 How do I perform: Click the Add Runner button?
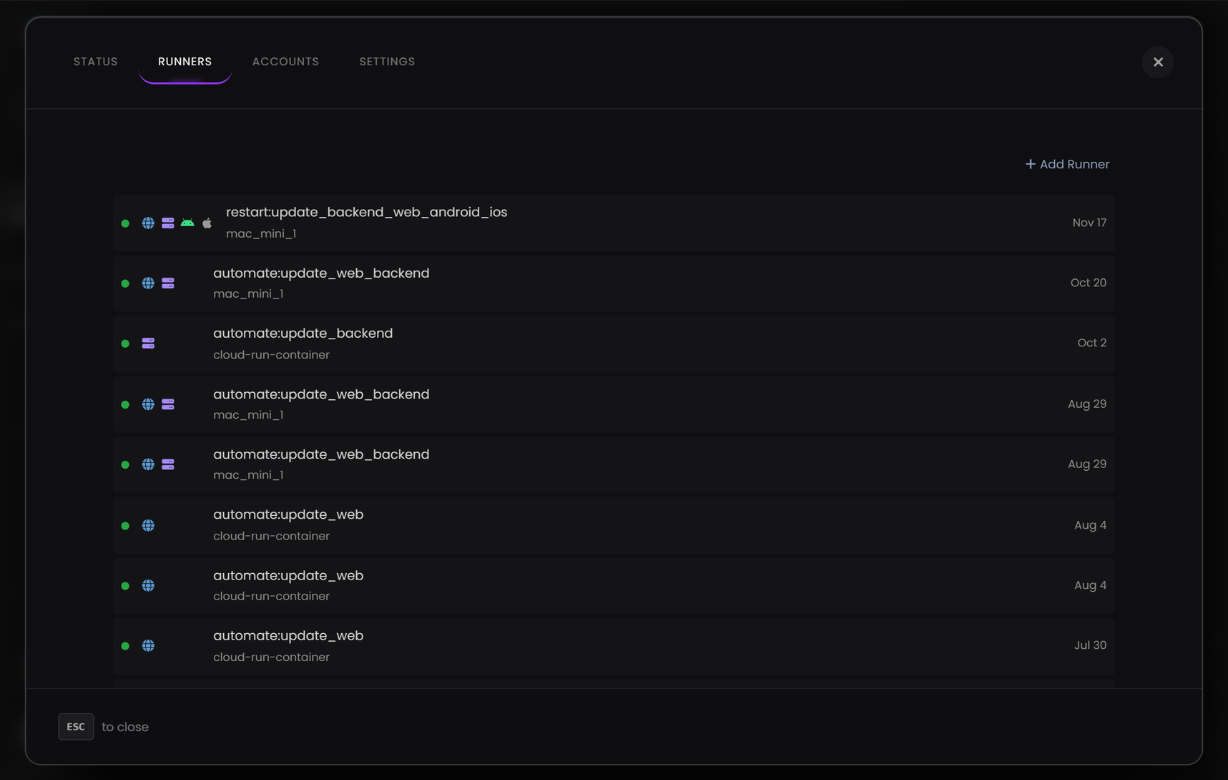(x=1066, y=164)
